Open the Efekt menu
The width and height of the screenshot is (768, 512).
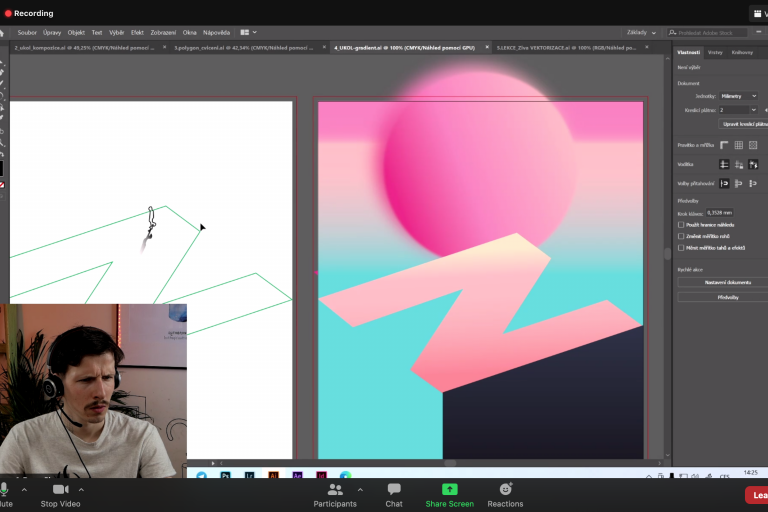(137, 32)
